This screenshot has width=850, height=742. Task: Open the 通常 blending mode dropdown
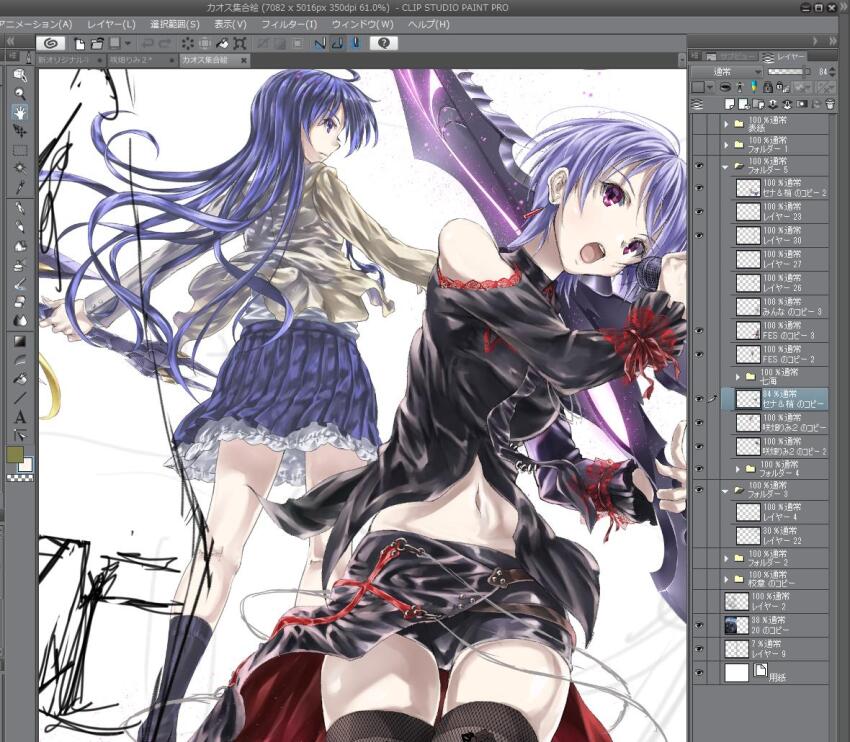pos(726,72)
